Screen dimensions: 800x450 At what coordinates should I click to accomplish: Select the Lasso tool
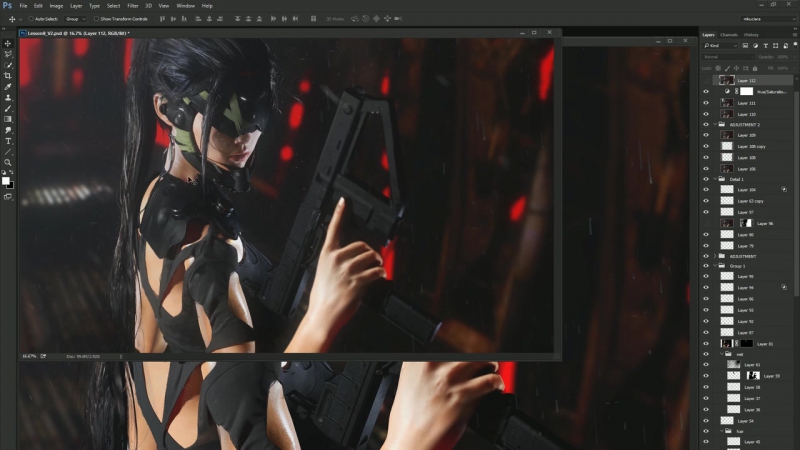coord(8,54)
